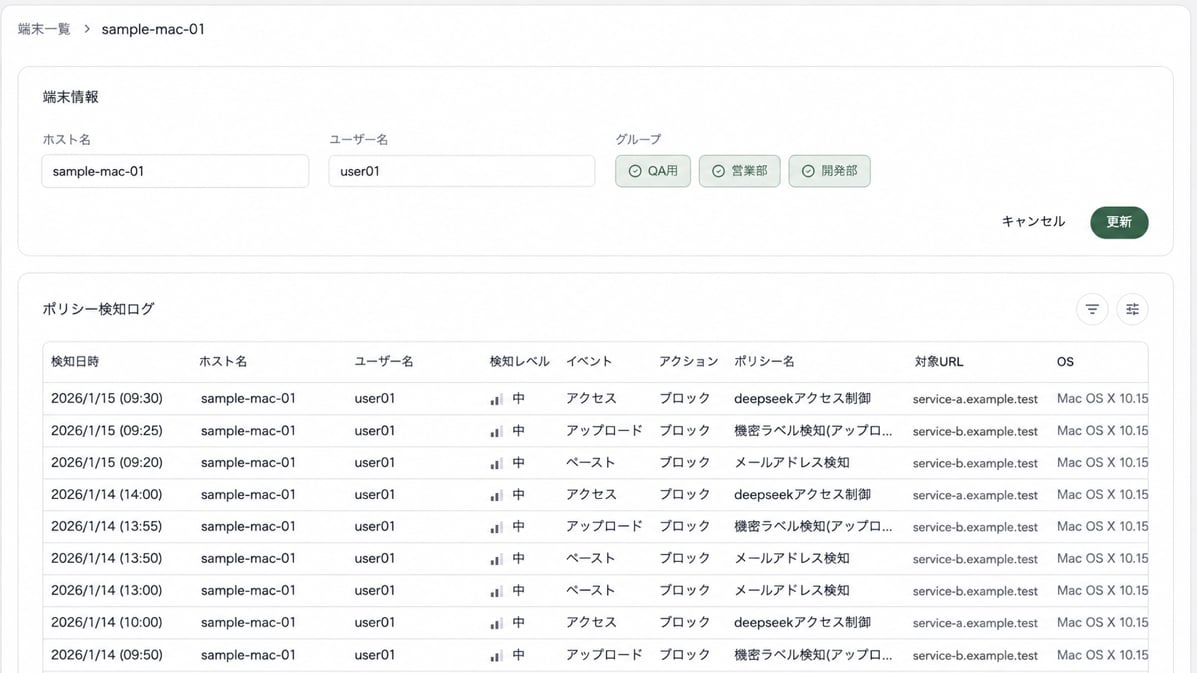Select the 2026/1/14 (14:00) log row
Viewport: 1197px width, 673px height.
595,494
